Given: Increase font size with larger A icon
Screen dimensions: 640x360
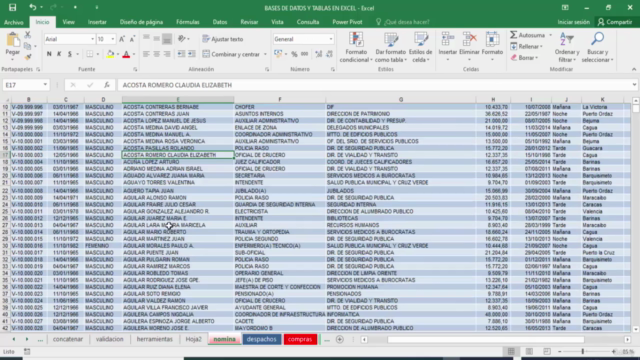Looking at the screenshot, I should pos(122,39).
